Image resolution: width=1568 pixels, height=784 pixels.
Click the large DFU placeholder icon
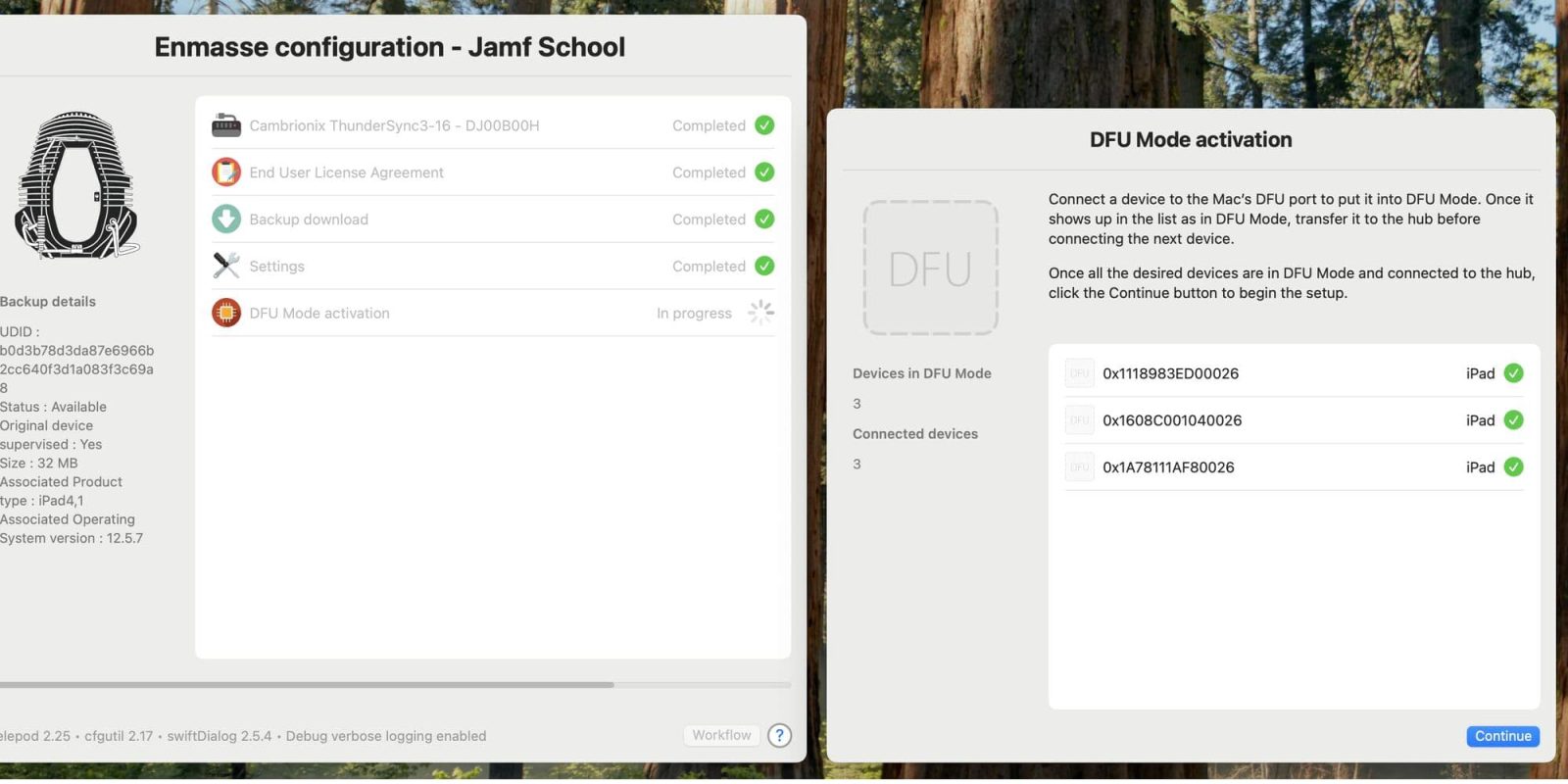930,268
